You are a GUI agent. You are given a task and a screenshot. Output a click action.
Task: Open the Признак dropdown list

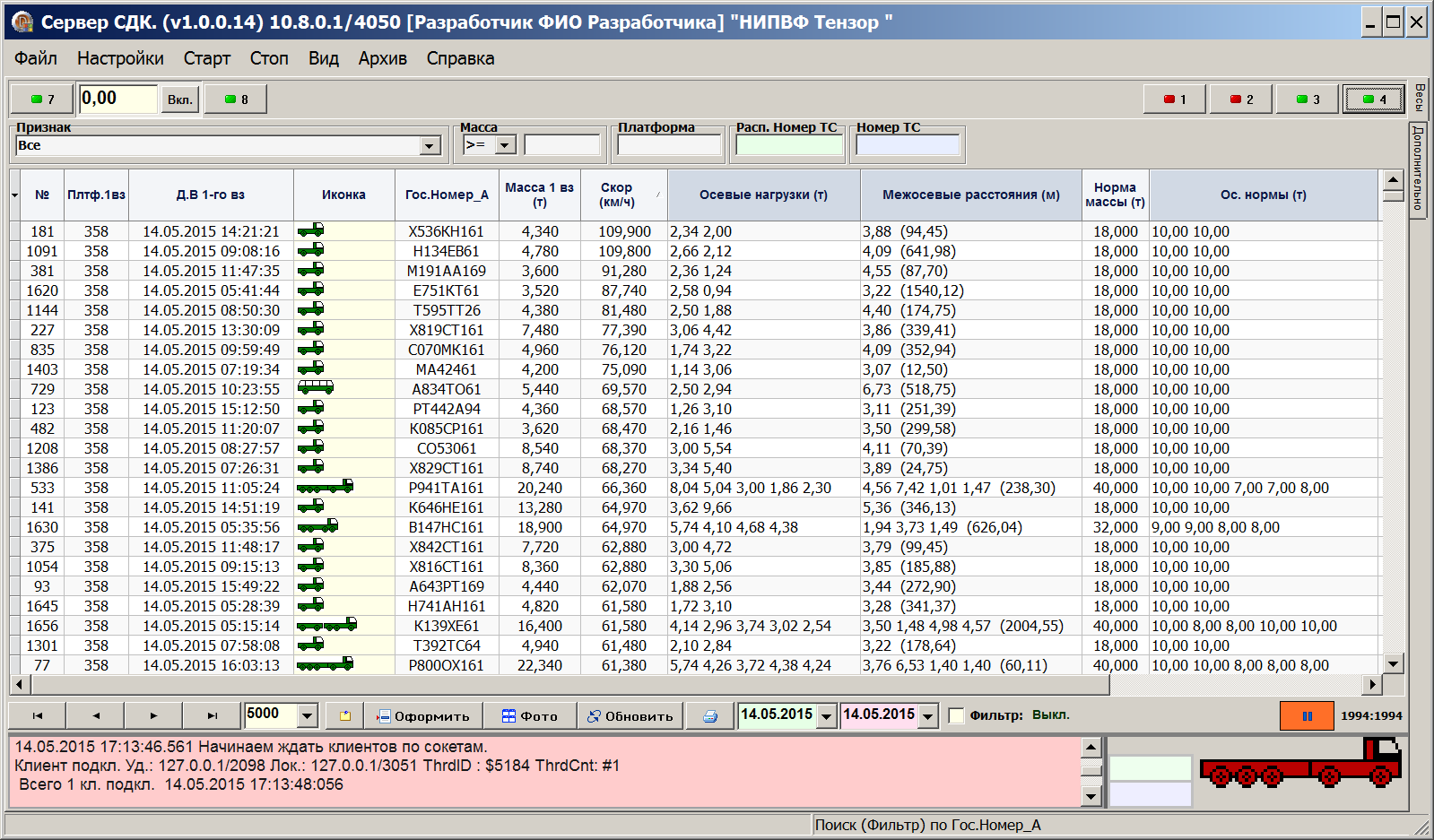[x=430, y=146]
